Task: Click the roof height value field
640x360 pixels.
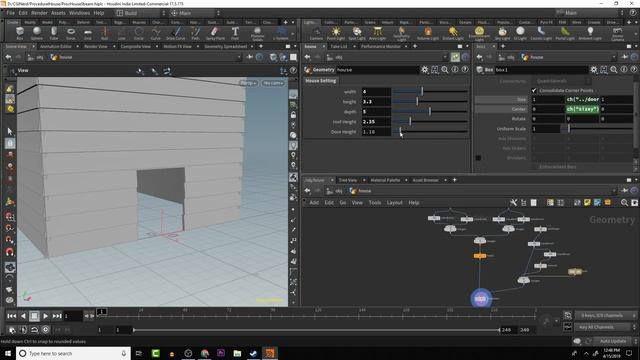Action: [x=376, y=122]
